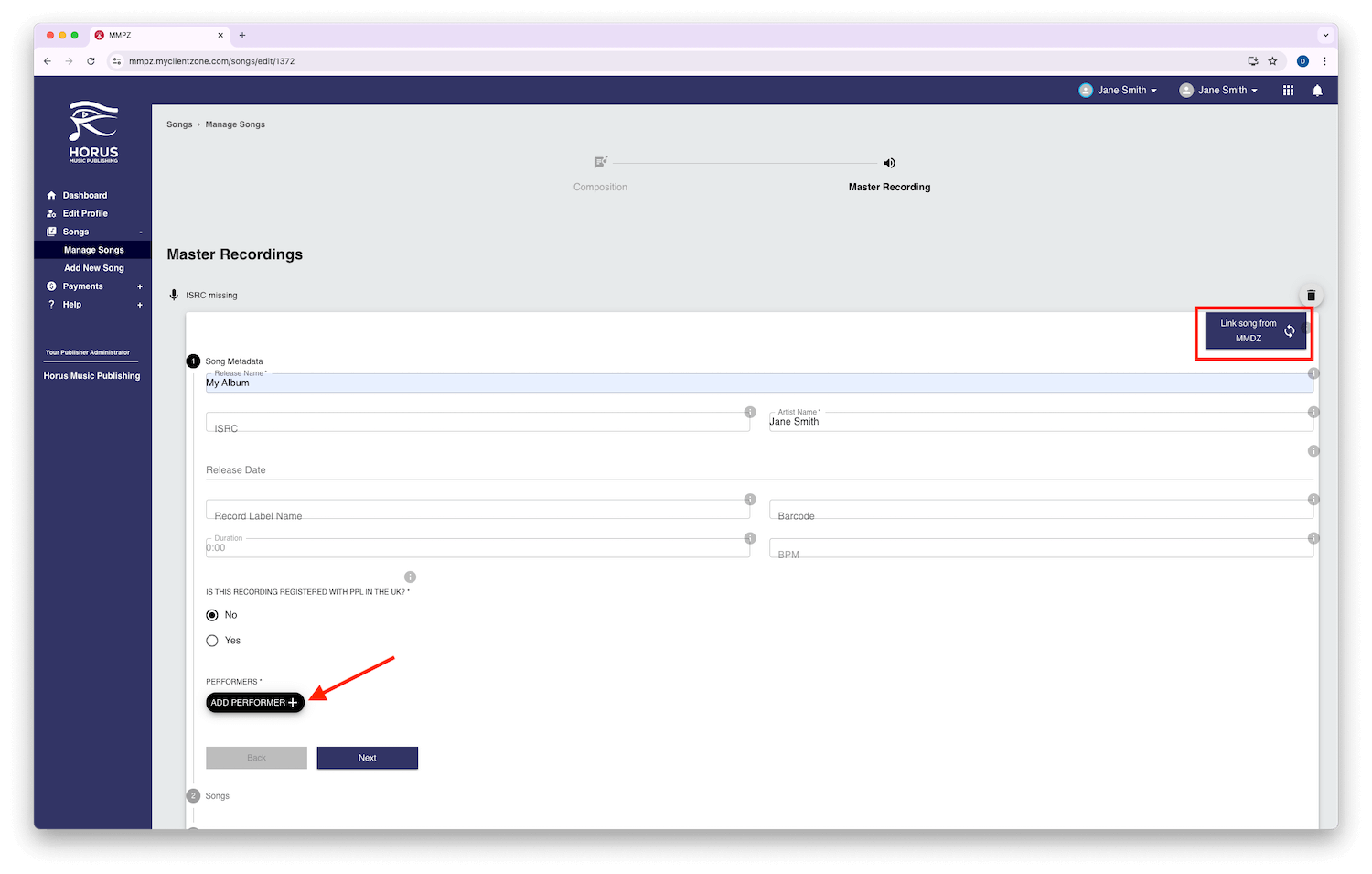Click the install app icon in address bar
Screen dimensions: 1372x874
click(1253, 61)
